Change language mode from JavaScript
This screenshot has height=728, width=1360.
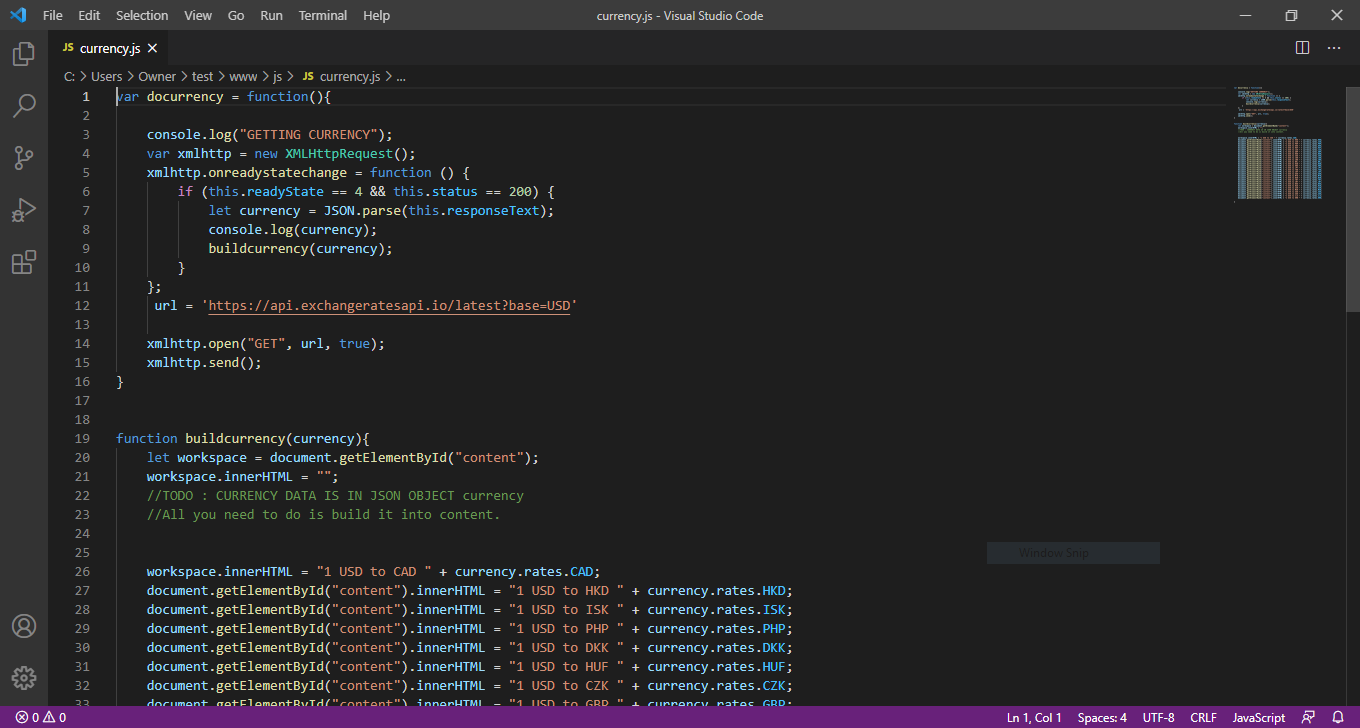pos(1258,718)
